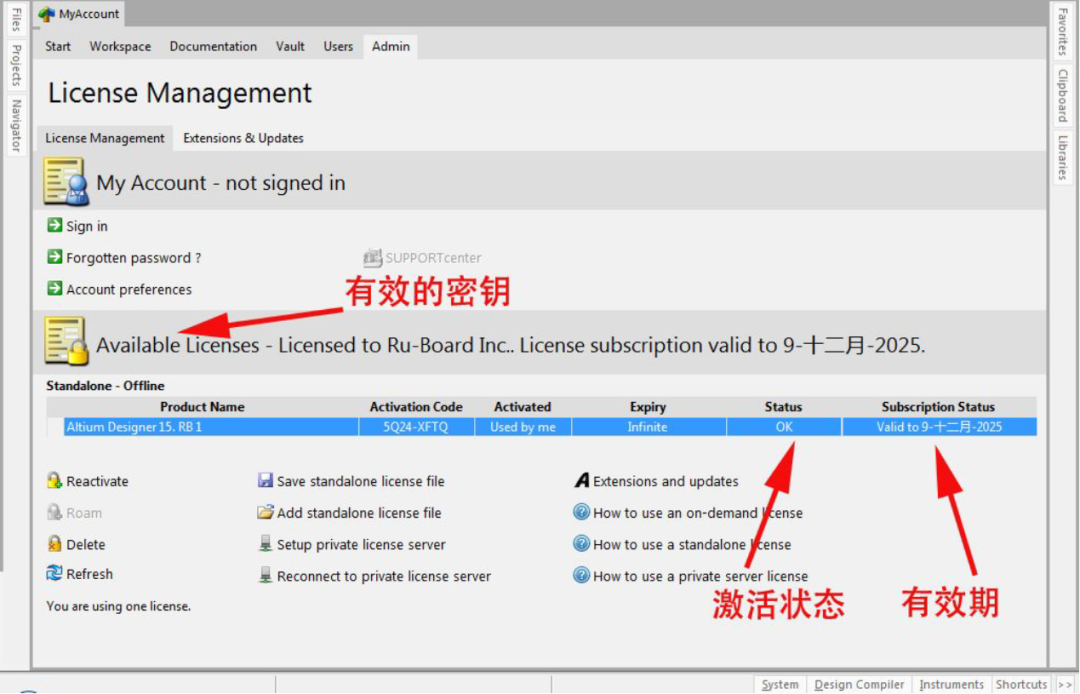This screenshot has width=1080, height=694.
Task: Click the Account preferences arrow icon
Action: (54, 288)
